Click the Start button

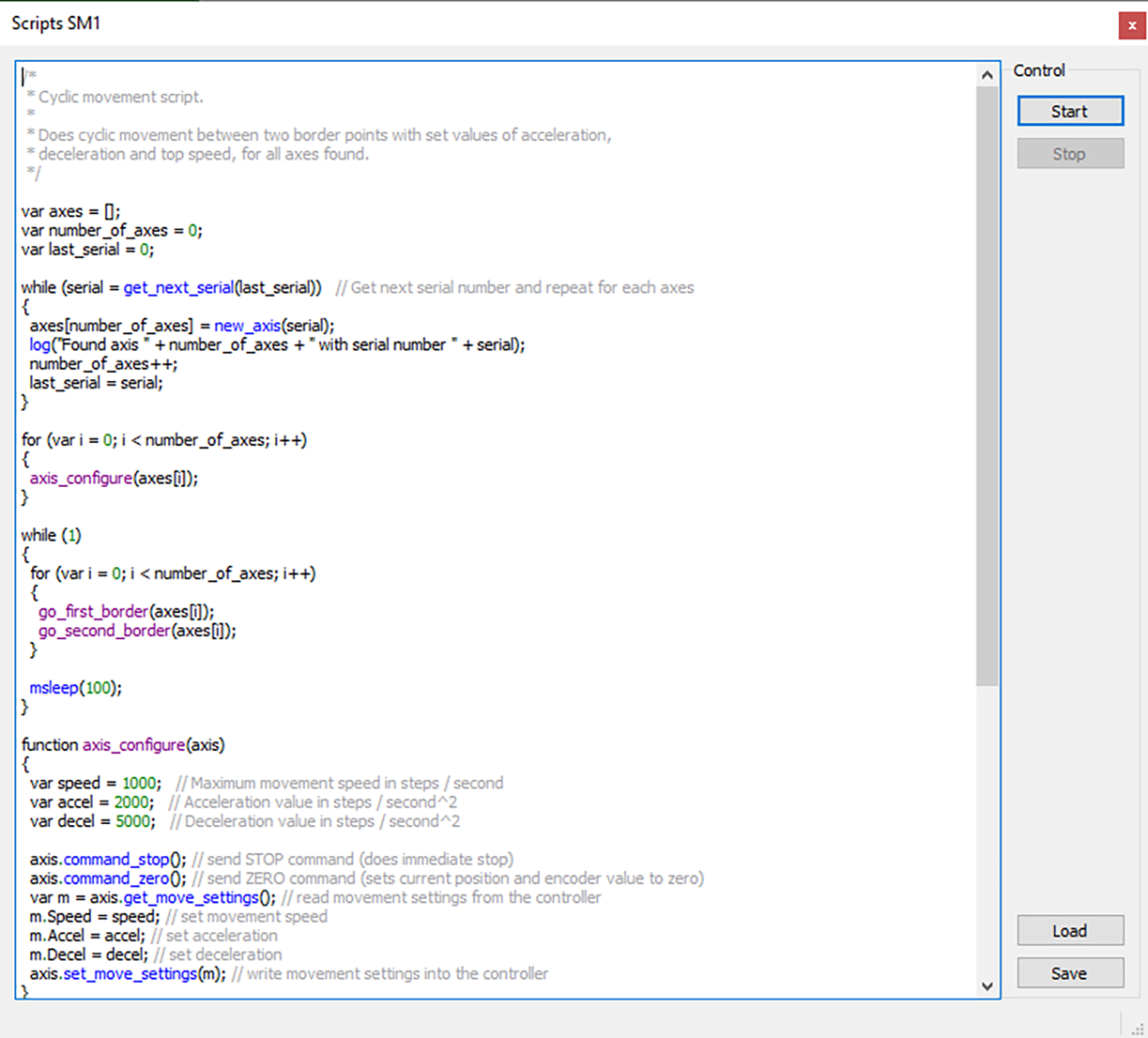[x=1069, y=110]
